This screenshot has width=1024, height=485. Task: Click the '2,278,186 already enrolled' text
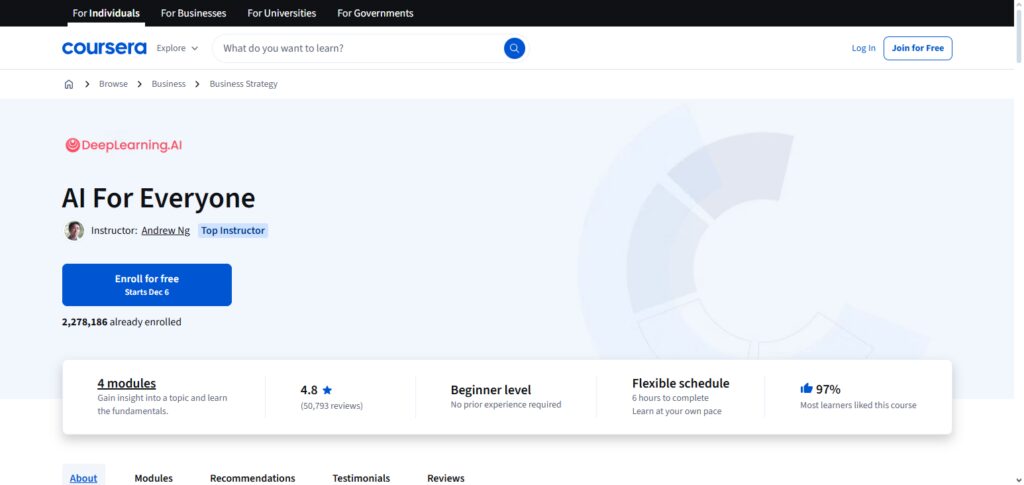[x=121, y=322]
